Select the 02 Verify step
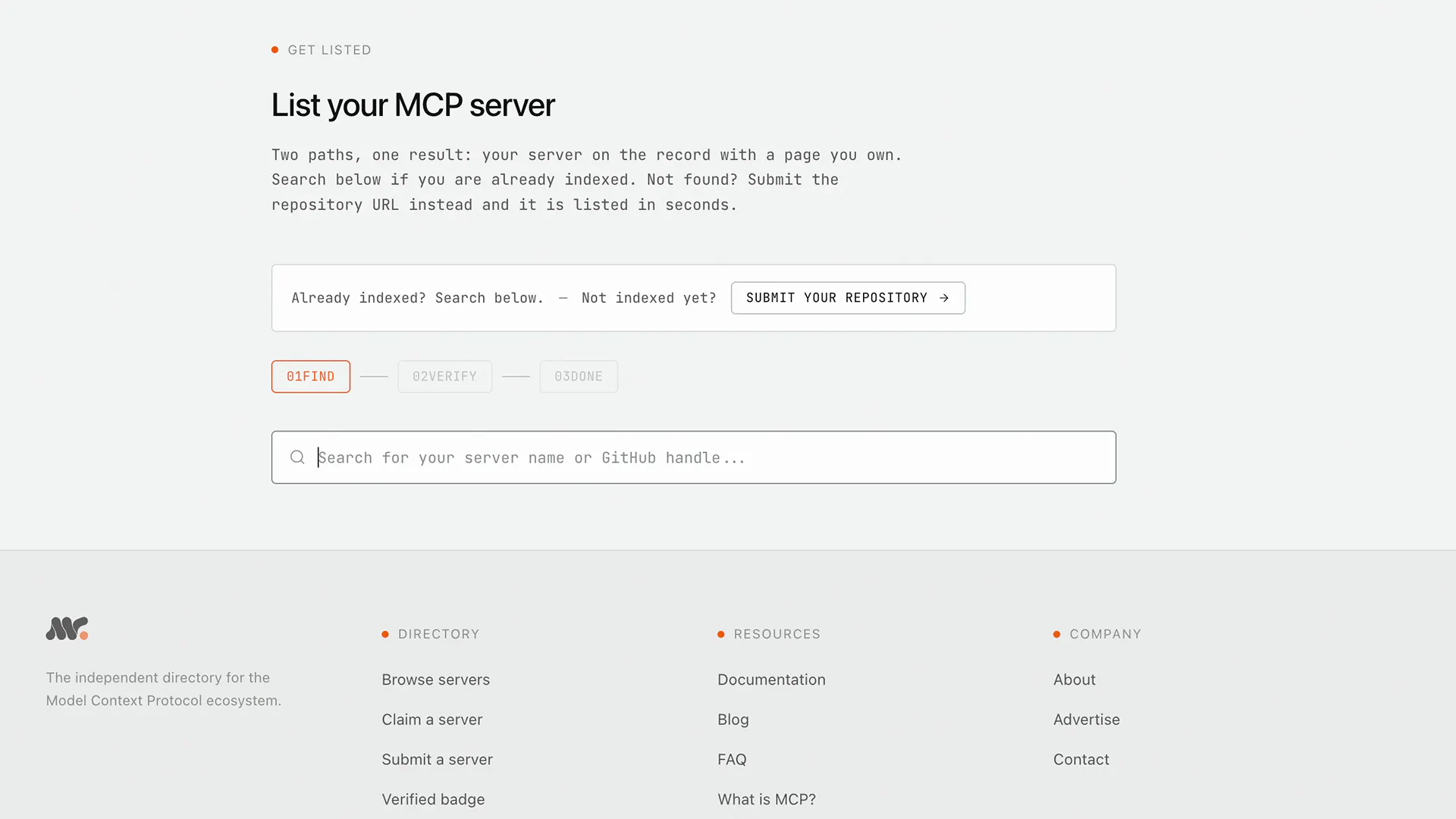1456x819 pixels. tap(445, 376)
